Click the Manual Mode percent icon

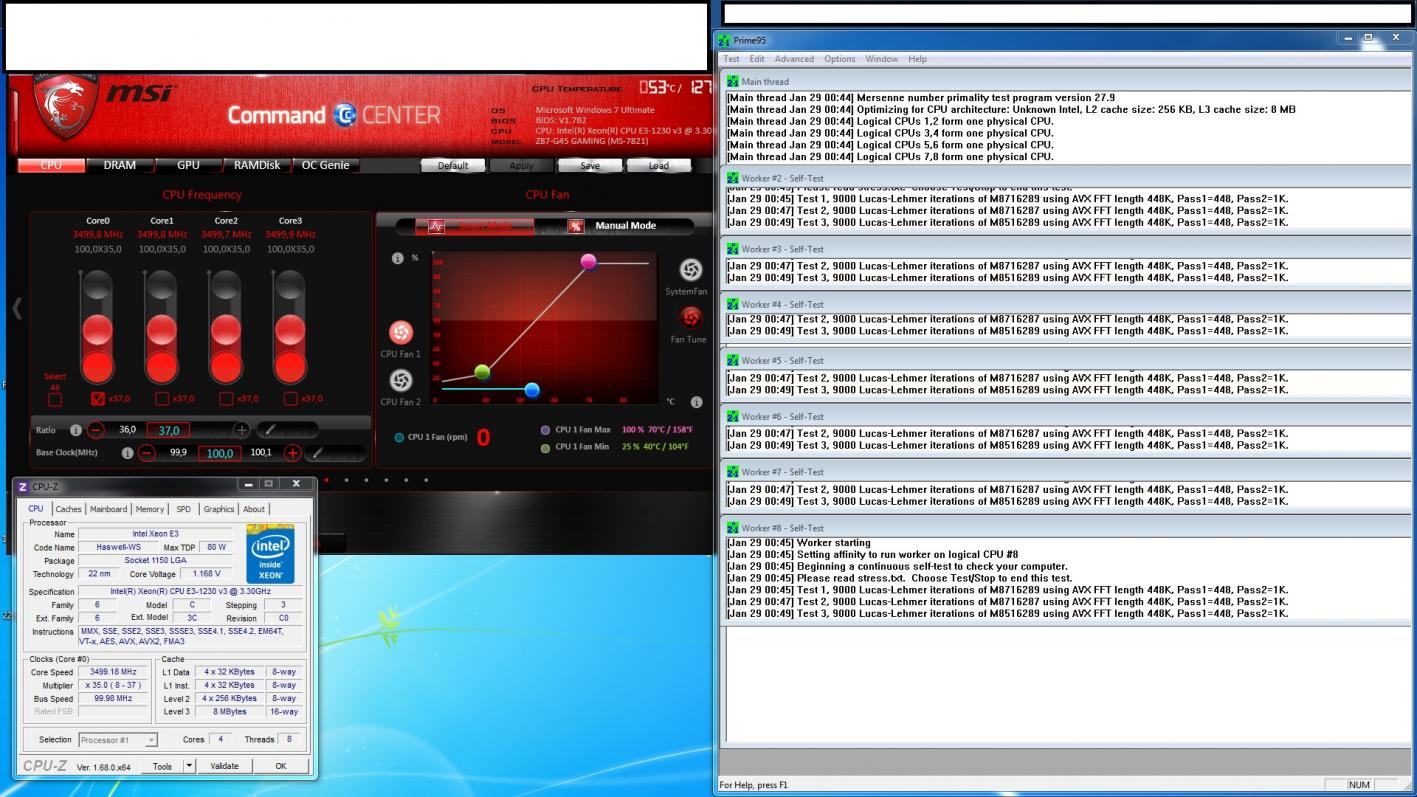pos(575,226)
